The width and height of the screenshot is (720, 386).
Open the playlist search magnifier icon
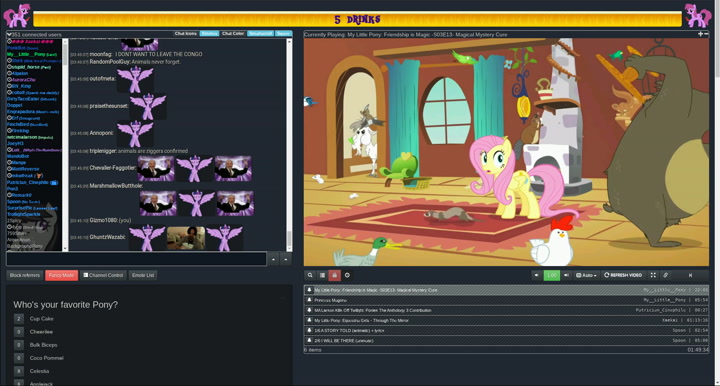(x=310, y=275)
